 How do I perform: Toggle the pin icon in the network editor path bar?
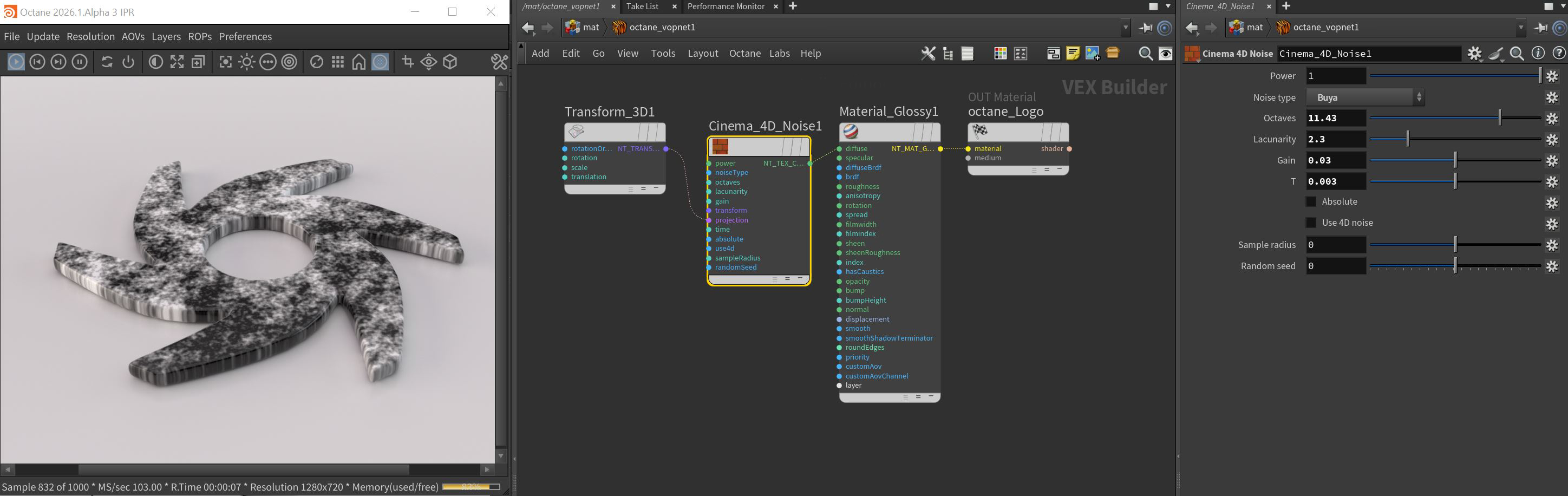[x=1146, y=28]
